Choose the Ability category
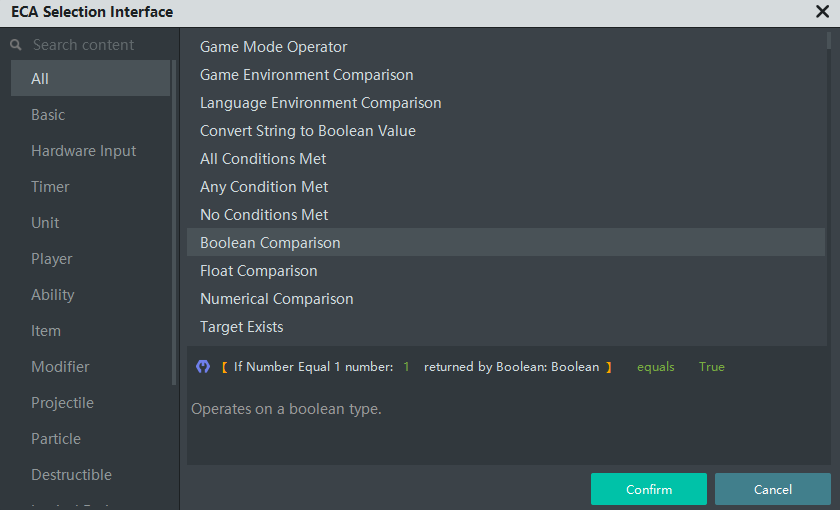The height and width of the screenshot is (510, 840). pos(53,295)
